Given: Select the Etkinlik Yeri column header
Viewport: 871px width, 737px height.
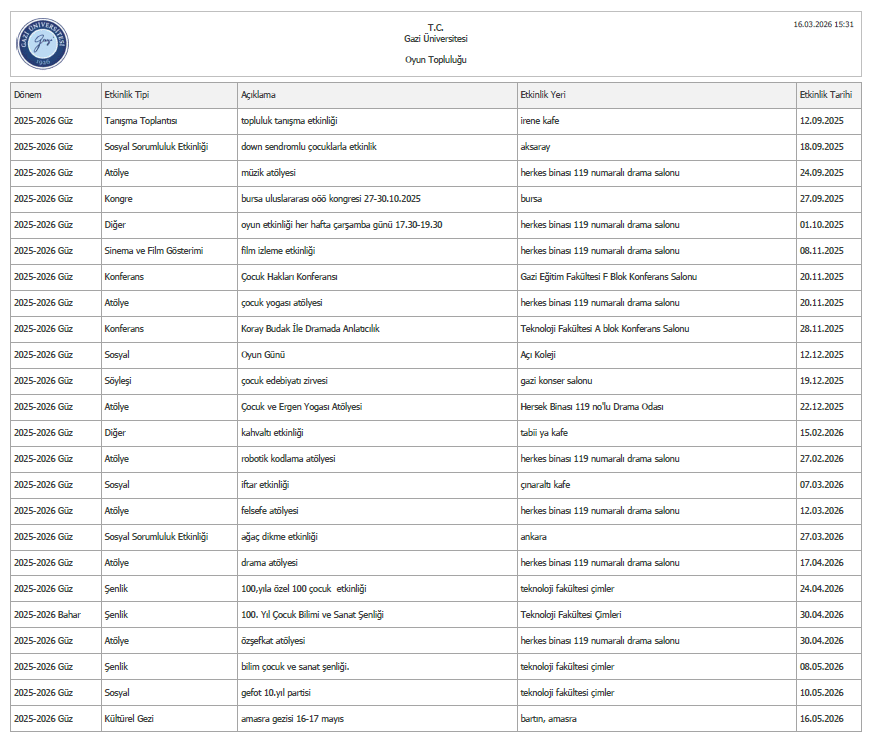Looking at the screenshot, I should [x=543, y=95].
